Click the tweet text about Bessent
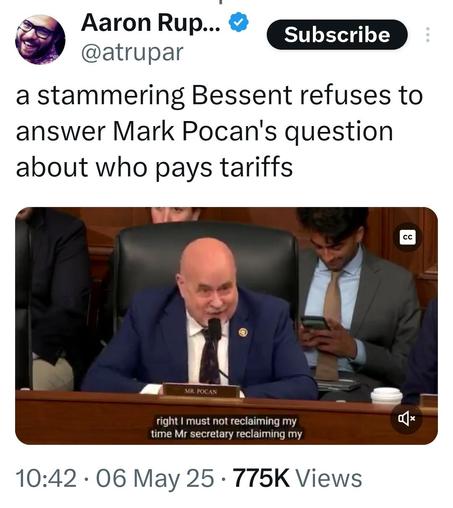Viewport: 453px width, 508px height. click(219, 131)
